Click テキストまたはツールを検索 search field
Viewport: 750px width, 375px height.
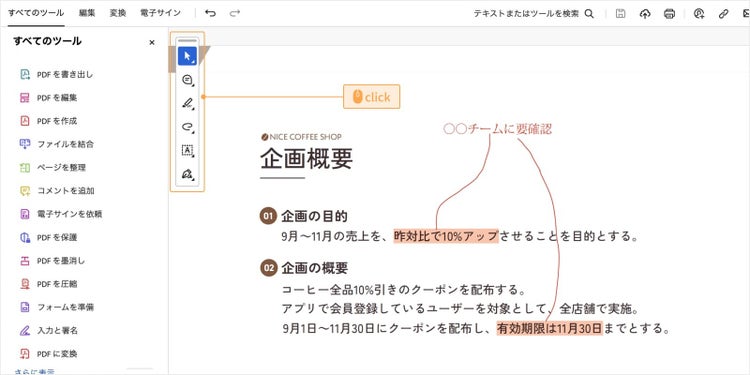(526, 14)
